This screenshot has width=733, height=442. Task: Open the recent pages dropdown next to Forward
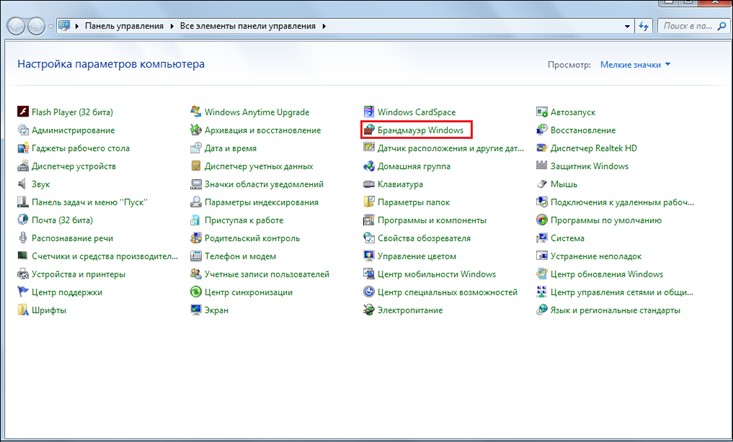pyautogui.click(x=50, y=26)
